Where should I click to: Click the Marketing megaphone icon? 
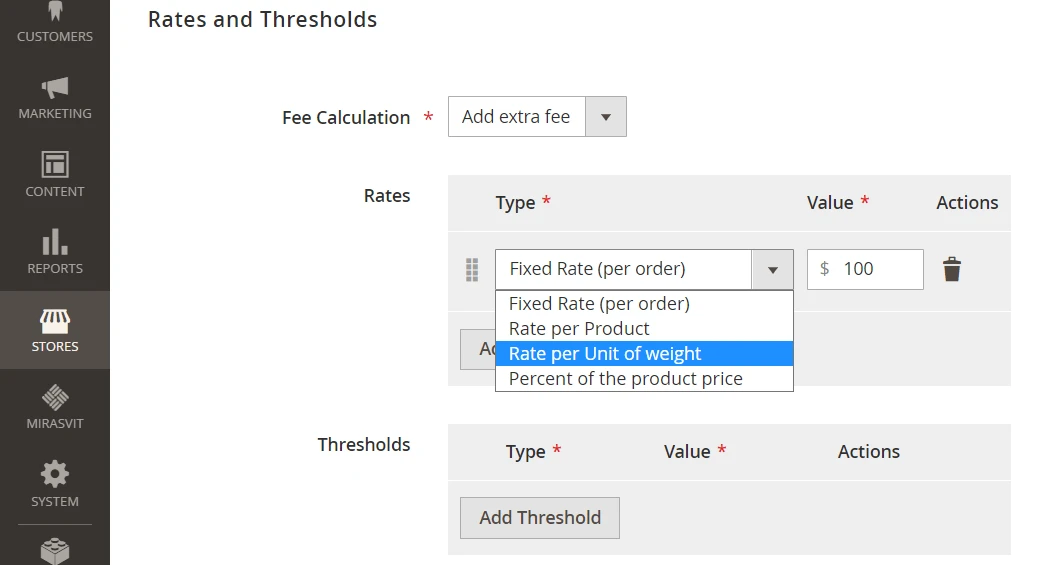click(x=55, y=88)
